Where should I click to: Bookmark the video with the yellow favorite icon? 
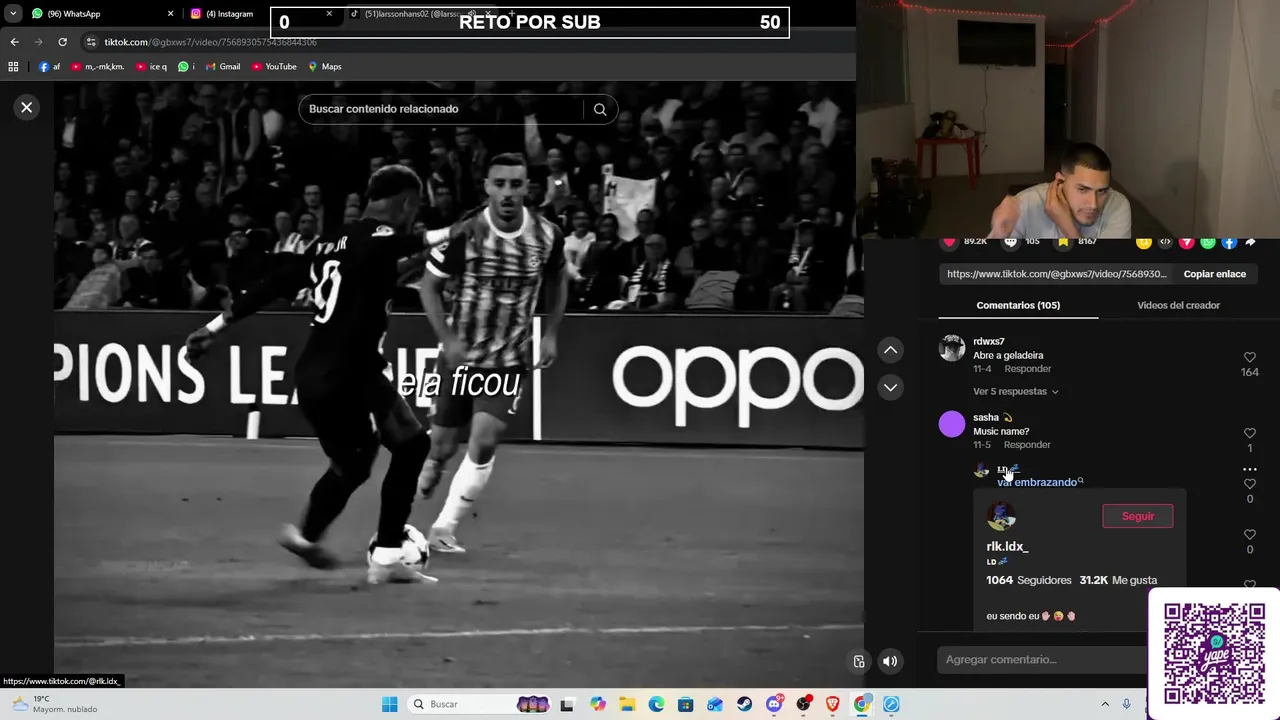(x=1064, y=242)
